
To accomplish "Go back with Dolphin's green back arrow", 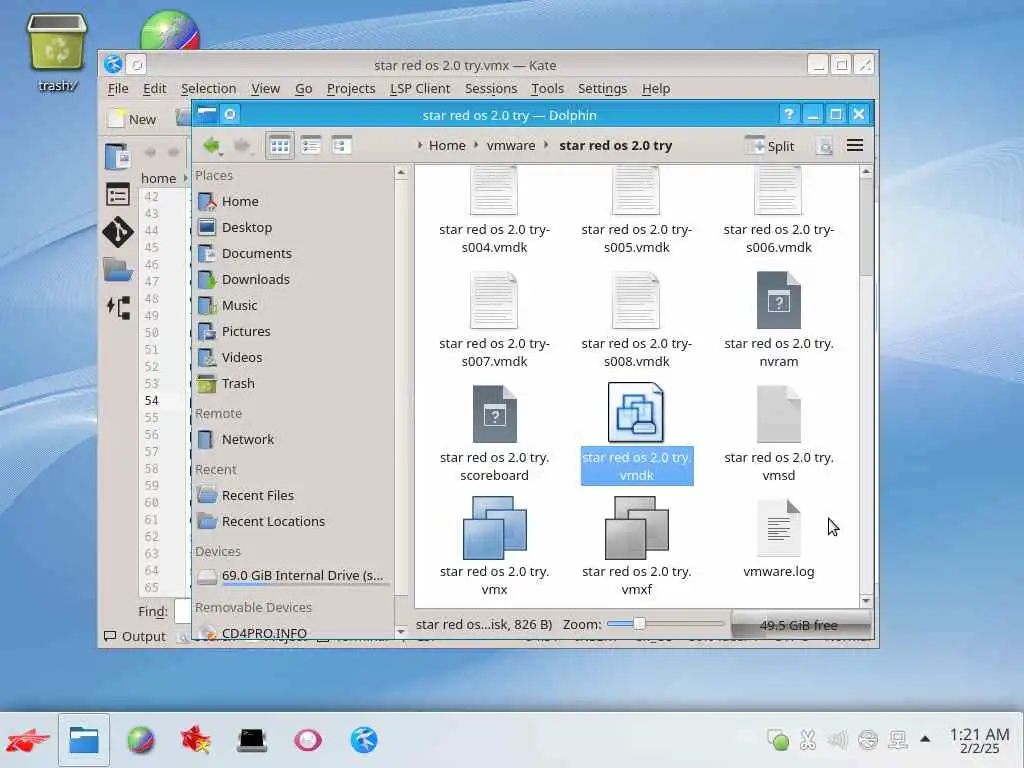I will coord(212,145).
